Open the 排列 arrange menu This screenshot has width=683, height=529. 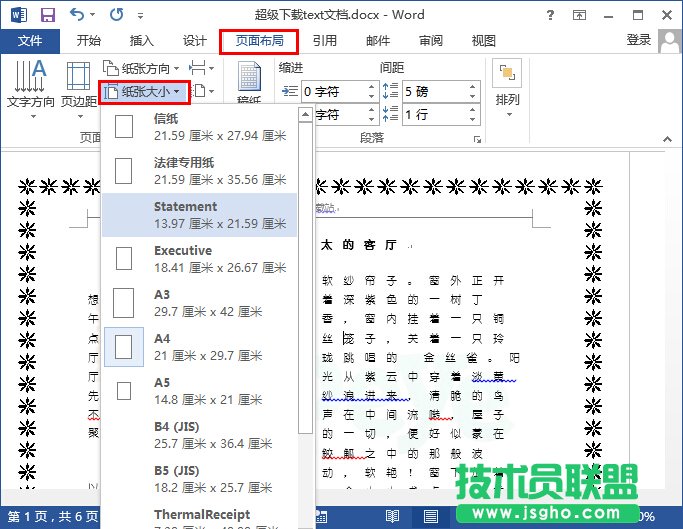coord(507,89)
